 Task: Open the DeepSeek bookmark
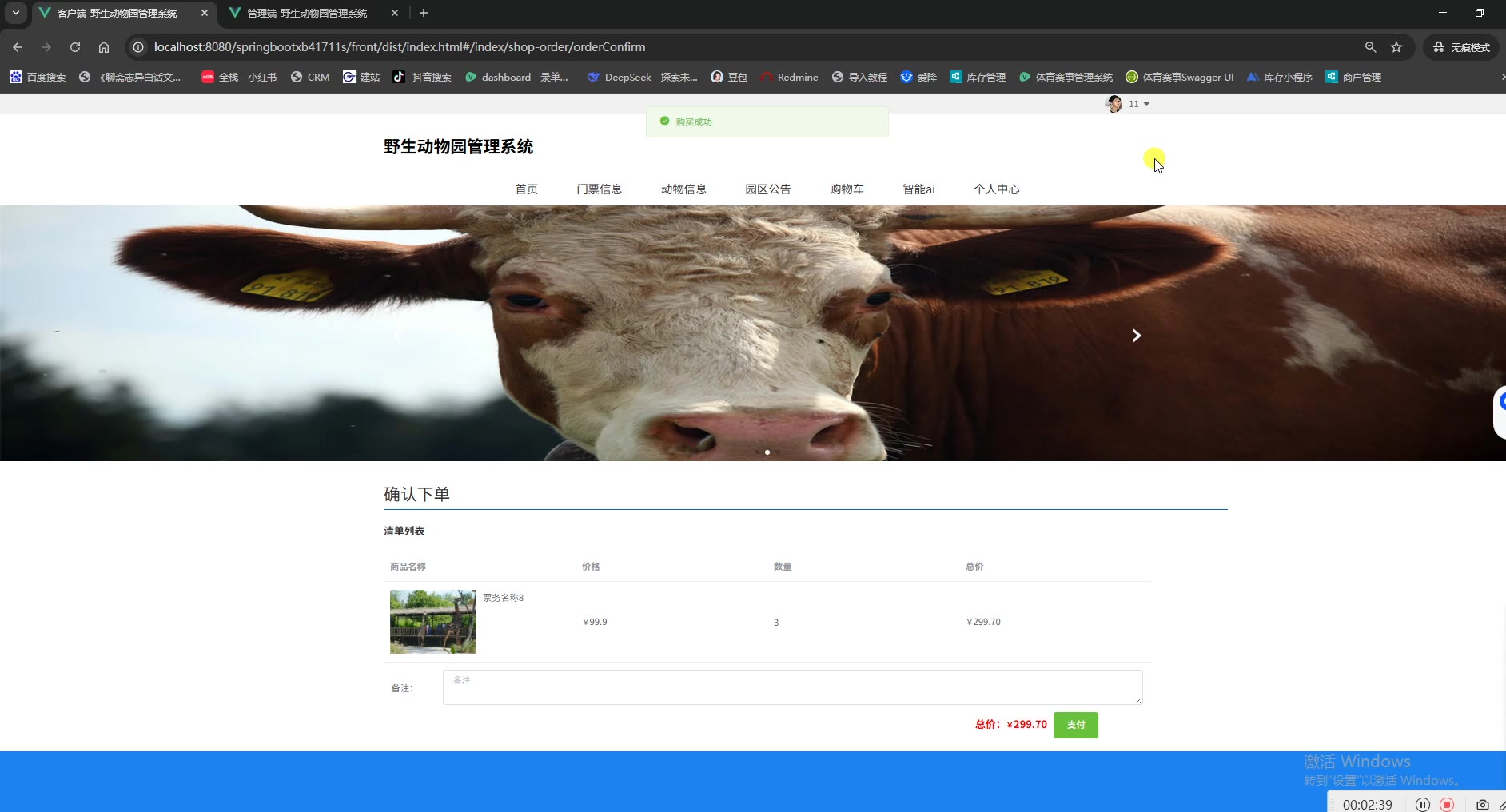pyautogui.click(x=643, y=78)
